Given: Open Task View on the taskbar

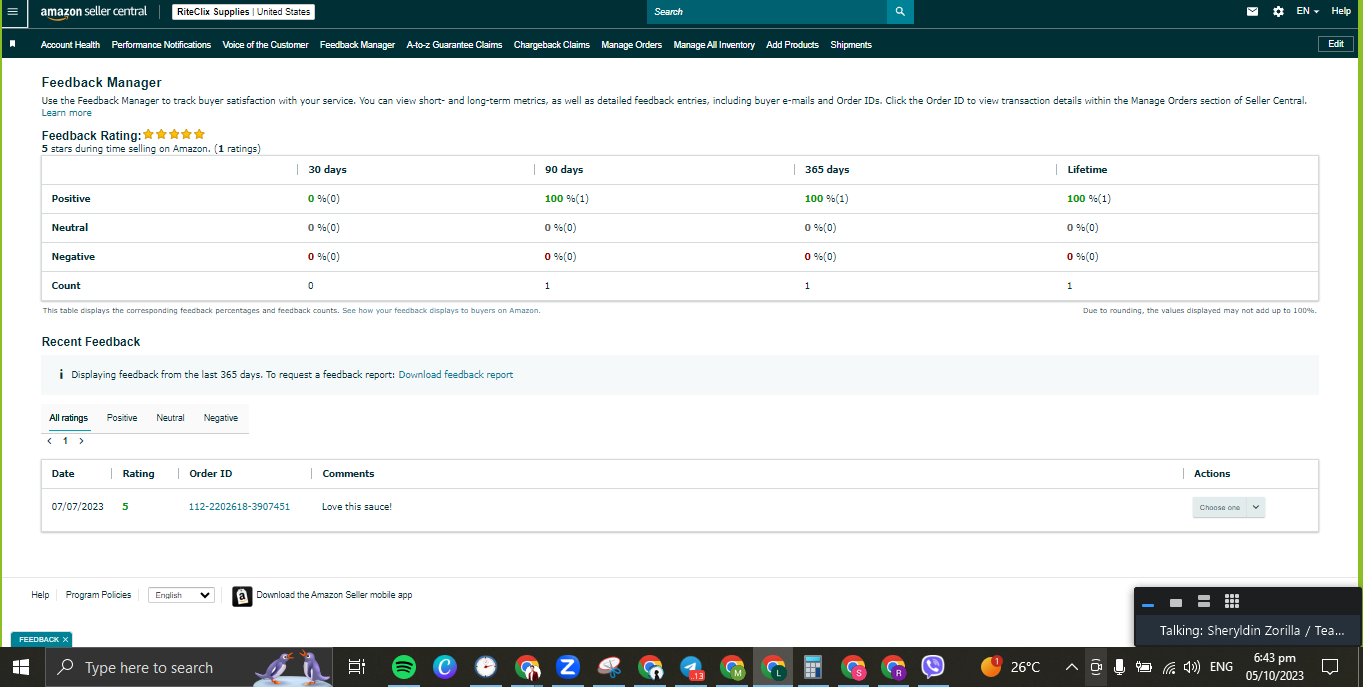Looking at the screenshot, I should point(356,667).
